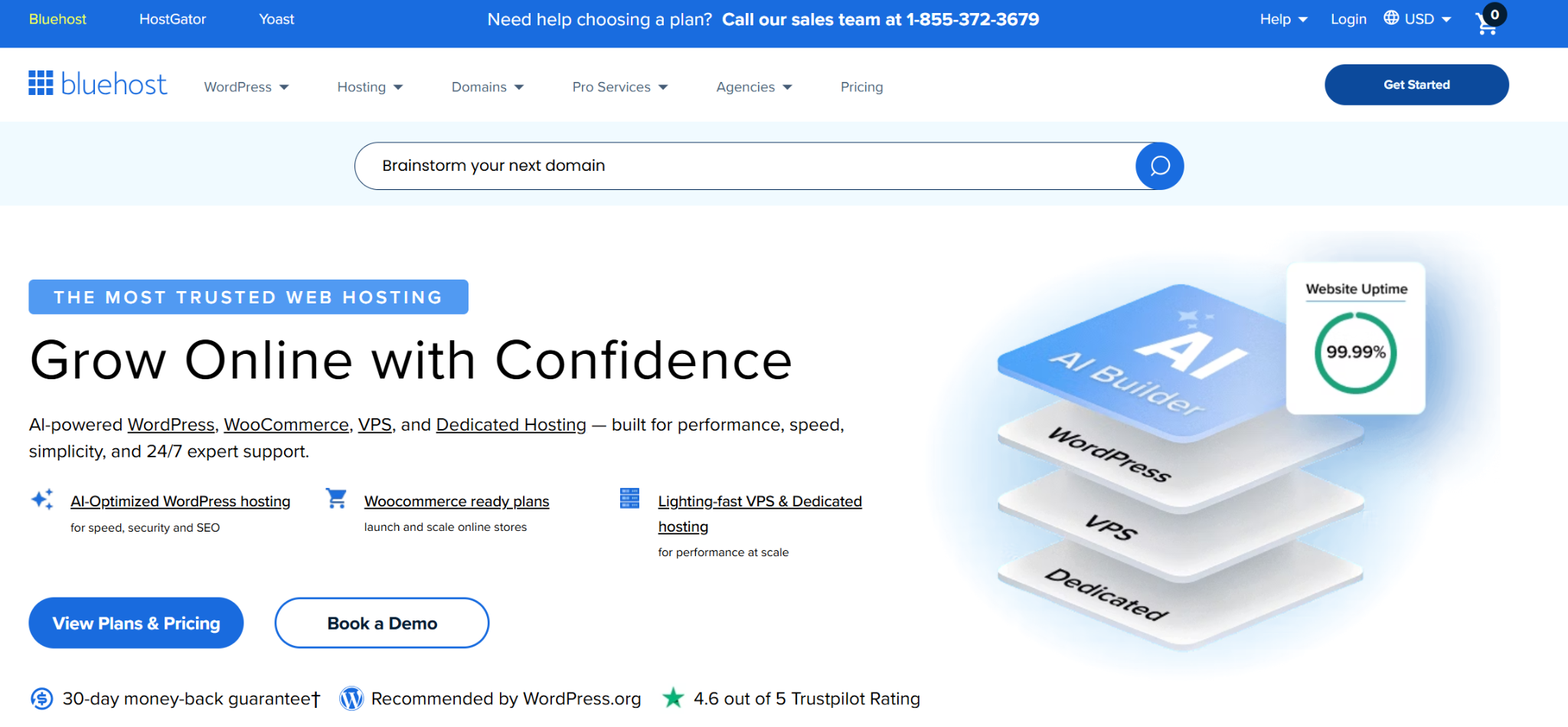Expand the Hosting nav dropdown

(370, 87)
